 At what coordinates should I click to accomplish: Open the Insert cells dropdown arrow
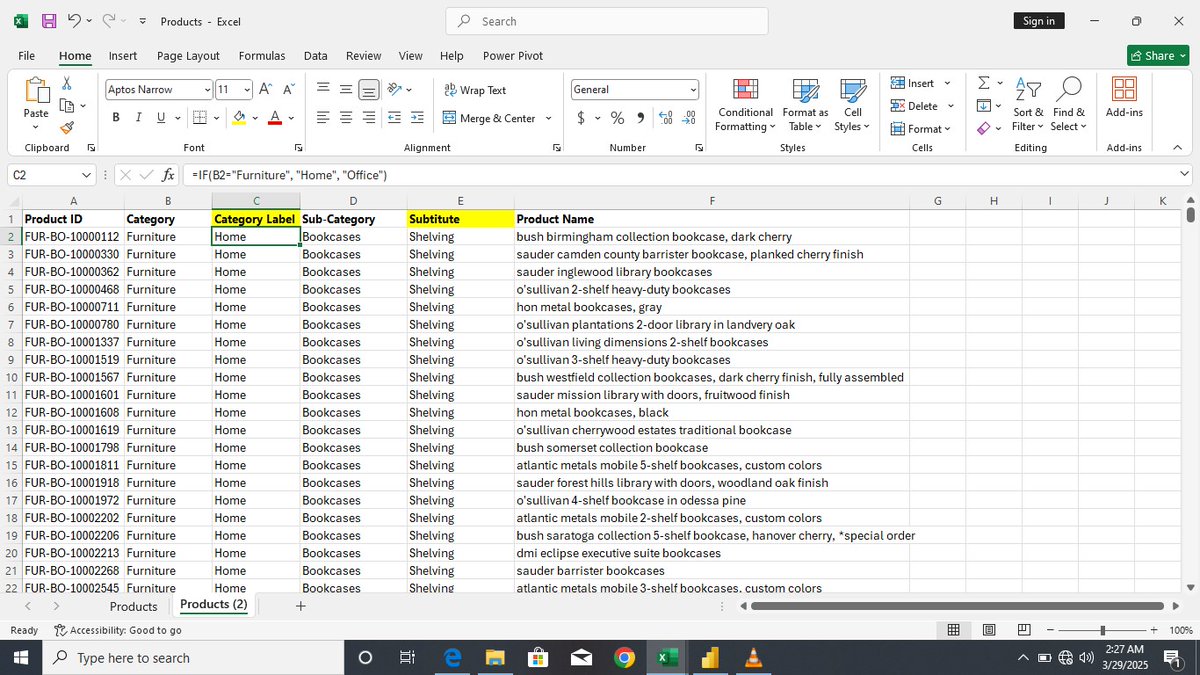pyautogui.click(x=947, y=83)
